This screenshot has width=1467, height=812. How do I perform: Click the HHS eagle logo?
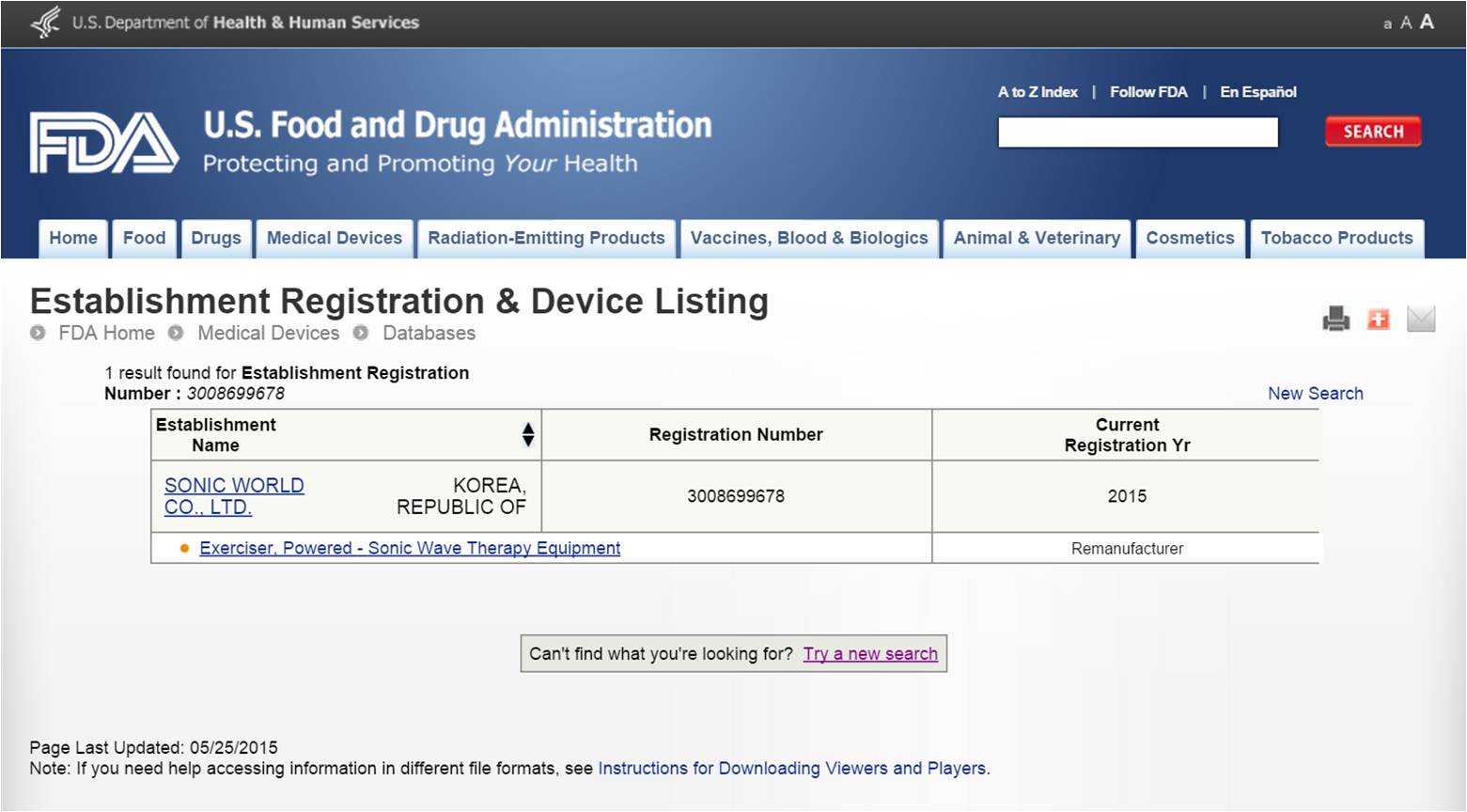pos(45,23)
